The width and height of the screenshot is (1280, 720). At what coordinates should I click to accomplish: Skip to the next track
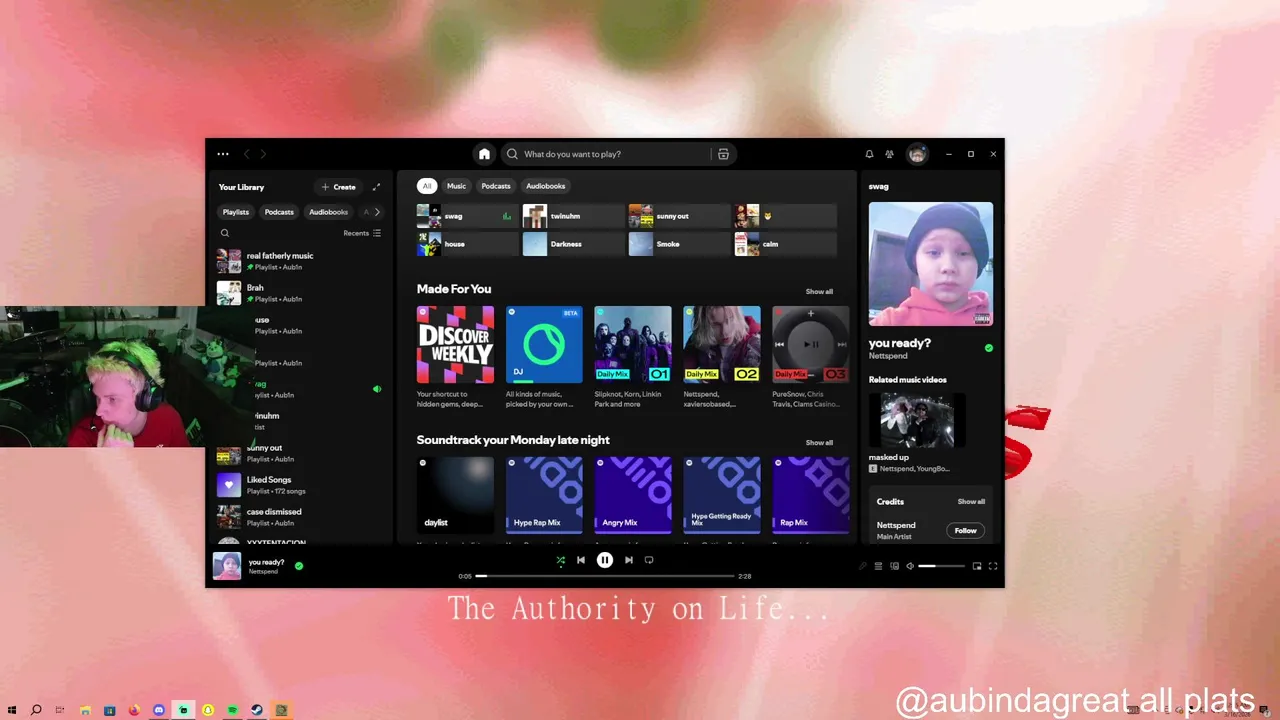pyautogui.click(x=628, y=560)
